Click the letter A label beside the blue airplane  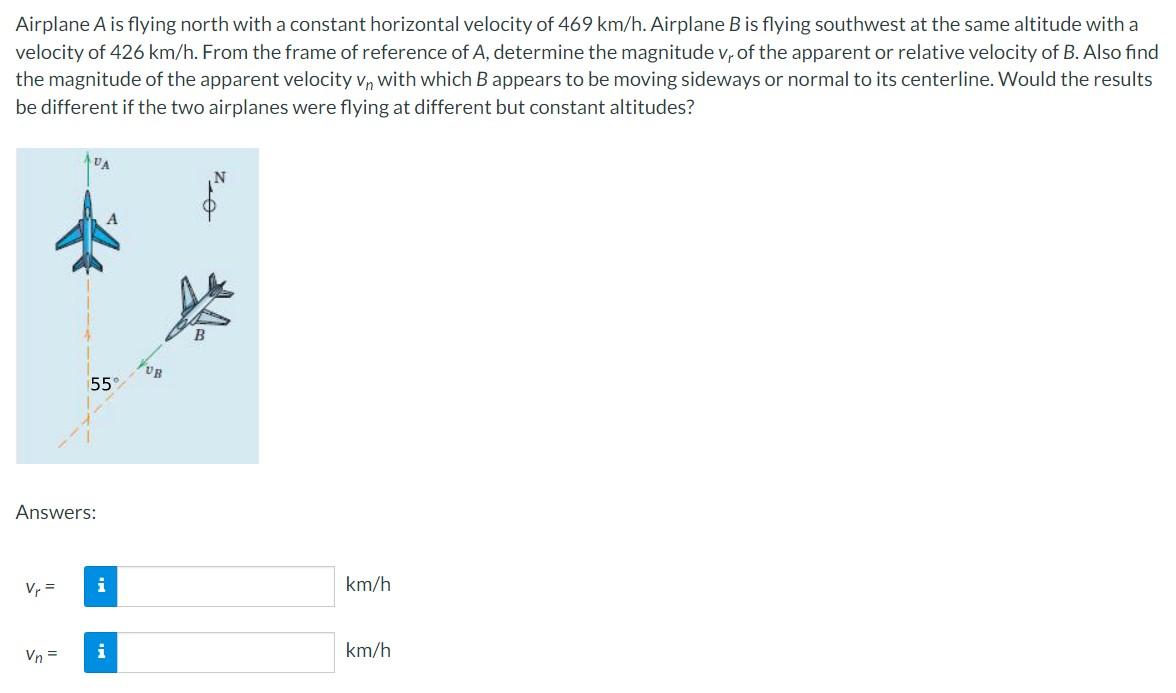tap(113, 216)
